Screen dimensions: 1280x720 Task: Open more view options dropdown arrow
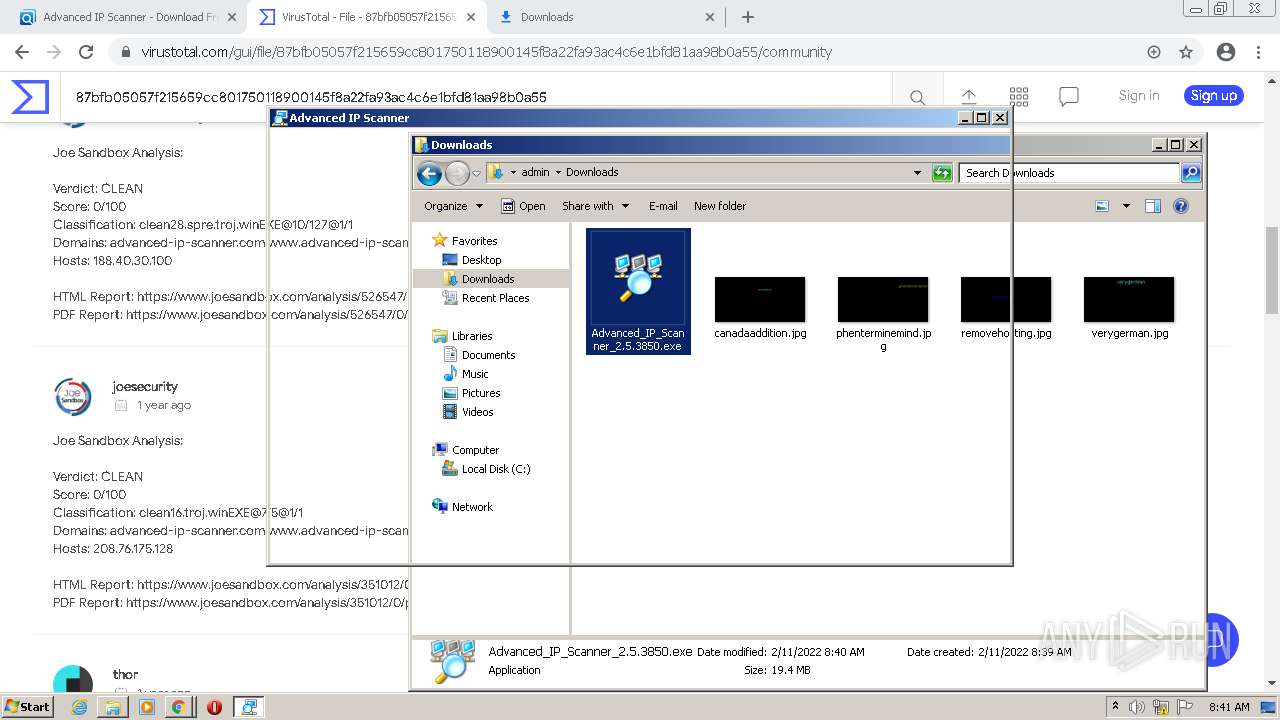1126,206
